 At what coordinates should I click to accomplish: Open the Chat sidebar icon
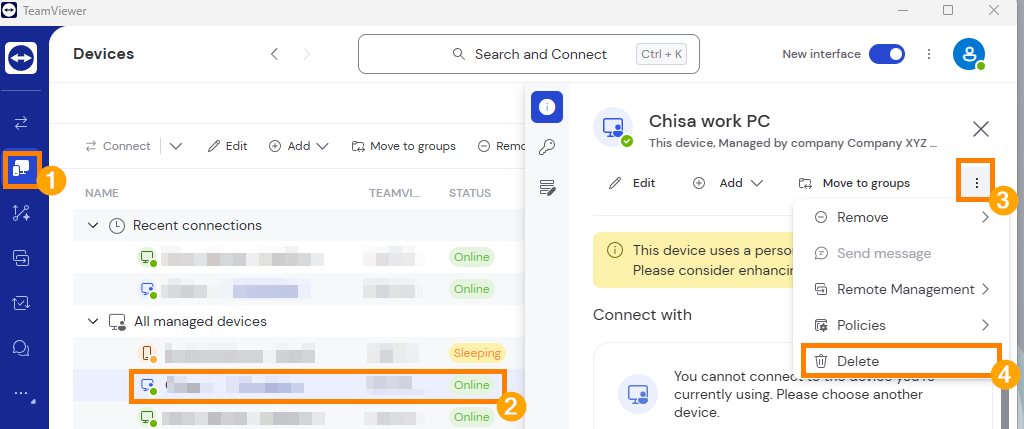[x=21, y=348]
